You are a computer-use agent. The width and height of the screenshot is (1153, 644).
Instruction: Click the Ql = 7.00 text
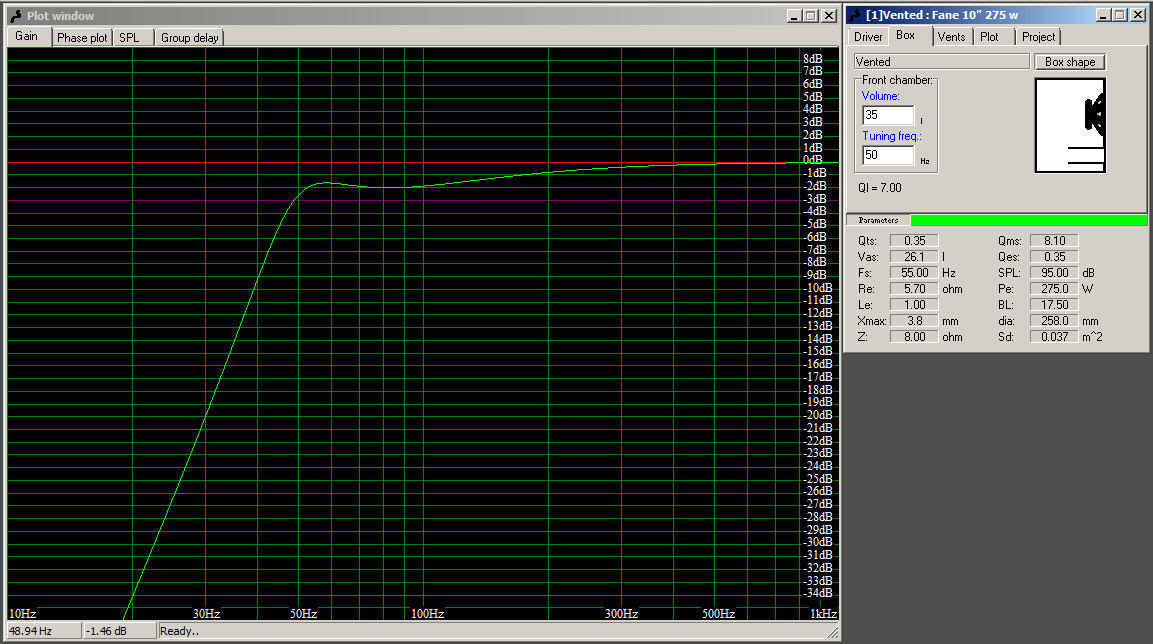[x=879, y=188]
